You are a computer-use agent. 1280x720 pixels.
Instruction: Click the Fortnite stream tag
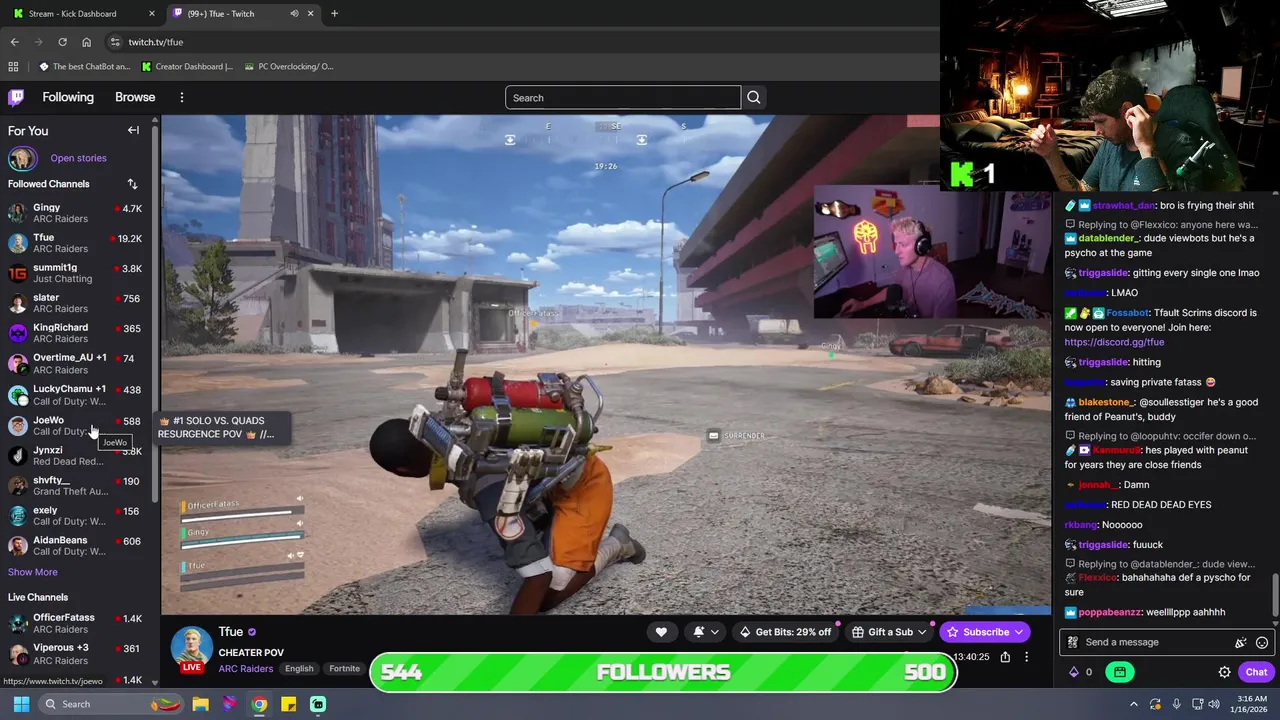pyautogui.click(x=344, y=669)
